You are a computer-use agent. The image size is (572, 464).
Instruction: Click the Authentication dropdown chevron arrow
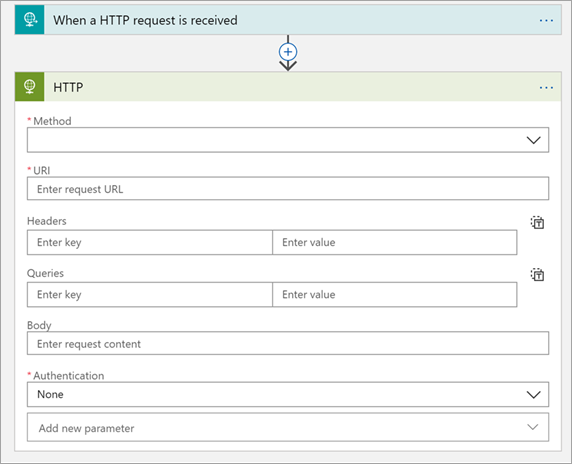pyautogui.click(x=533, y=395)
